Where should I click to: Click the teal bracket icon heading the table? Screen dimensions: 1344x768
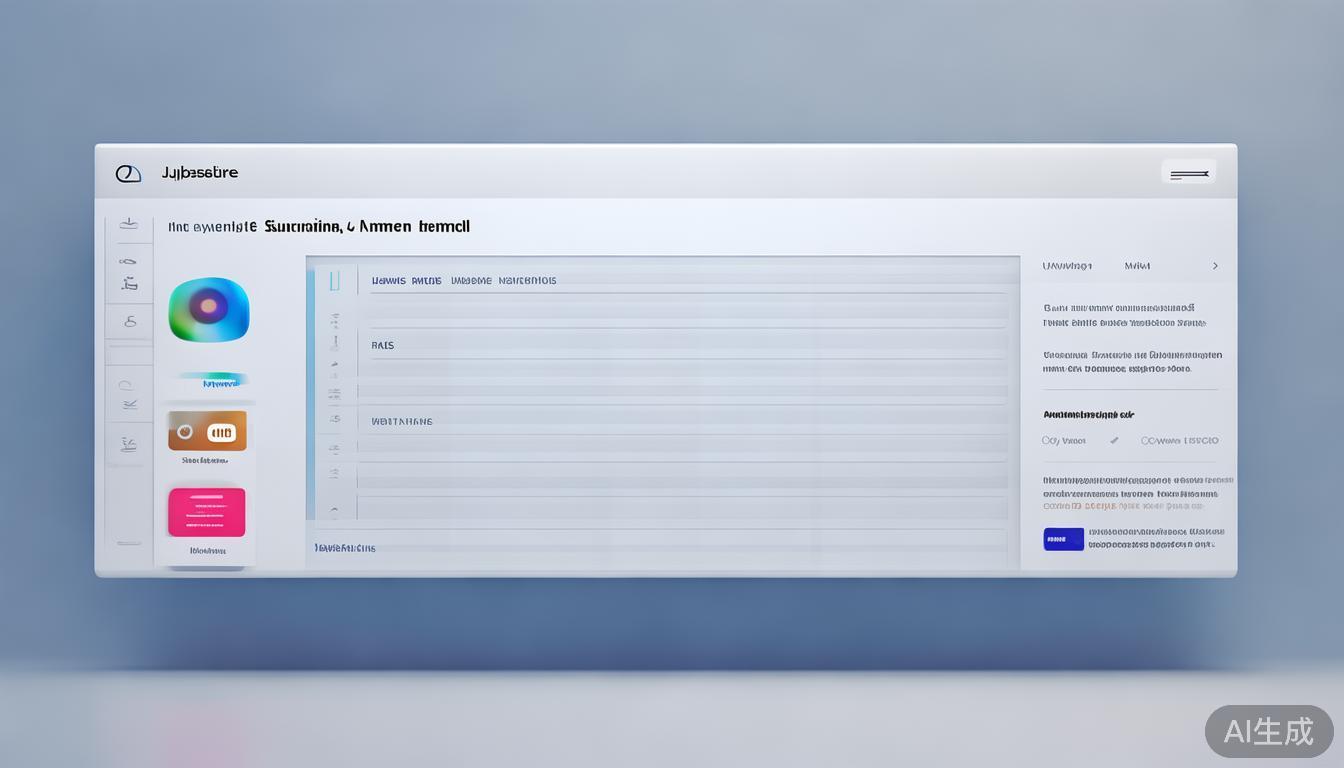pos(335,280)
